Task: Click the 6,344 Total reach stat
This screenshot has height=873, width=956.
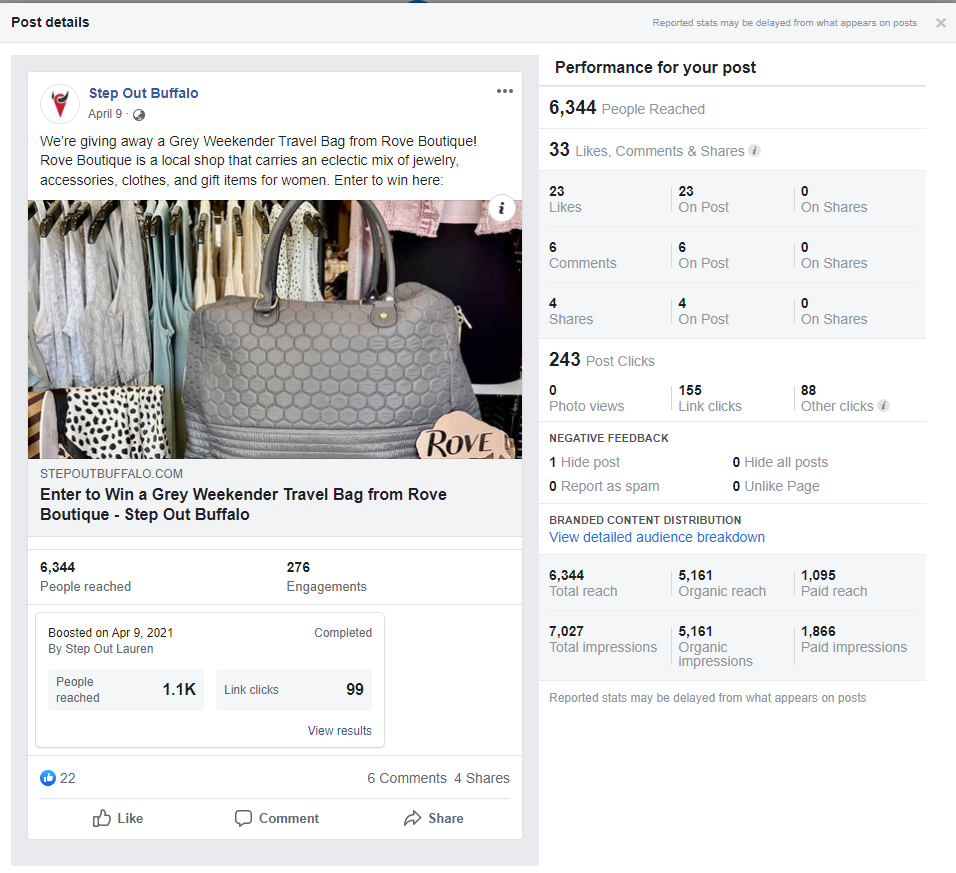Action: 583,583
